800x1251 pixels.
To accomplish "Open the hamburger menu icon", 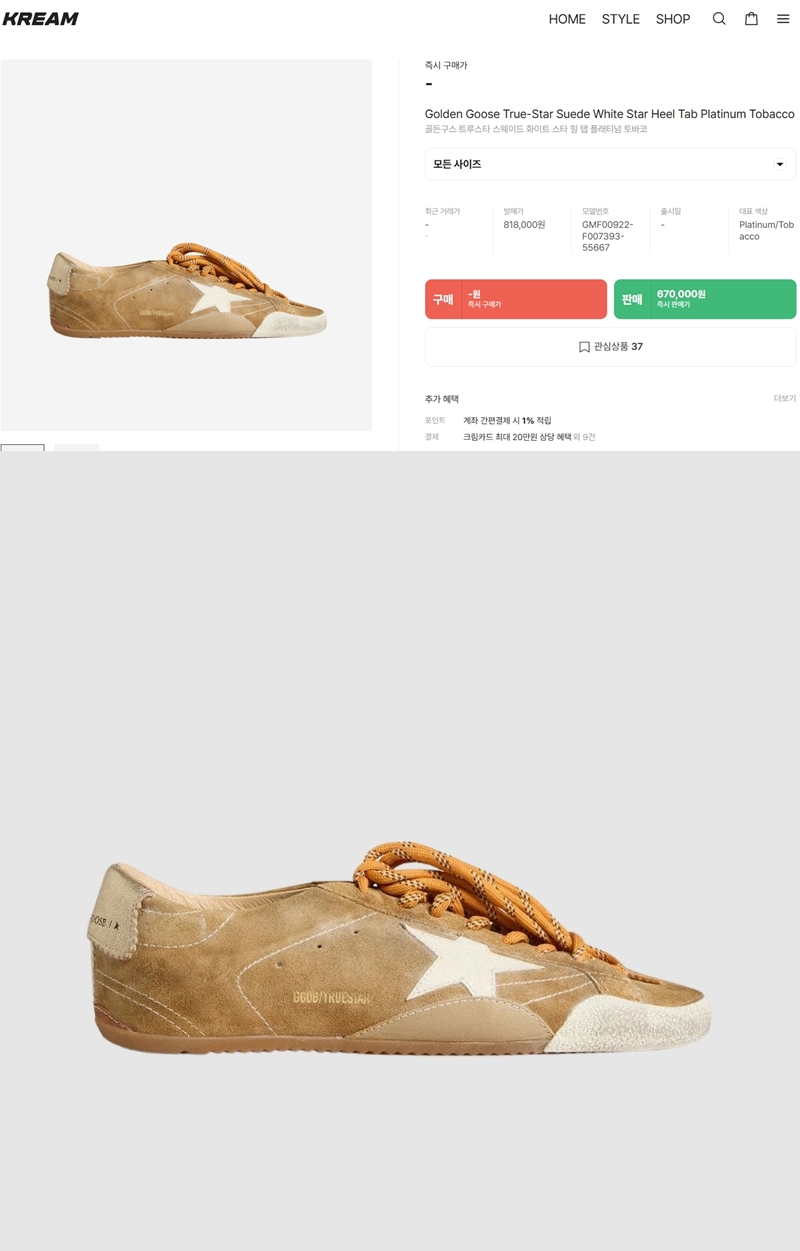I will coord(783,19).
